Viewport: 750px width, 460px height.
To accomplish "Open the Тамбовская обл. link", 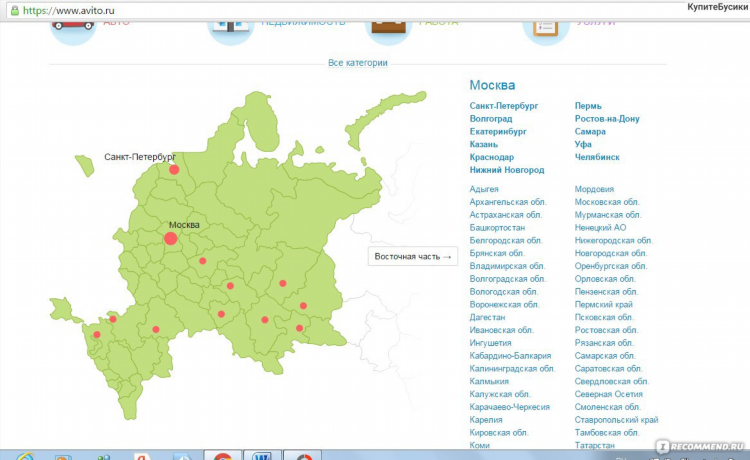I will (x=607, y=433).
